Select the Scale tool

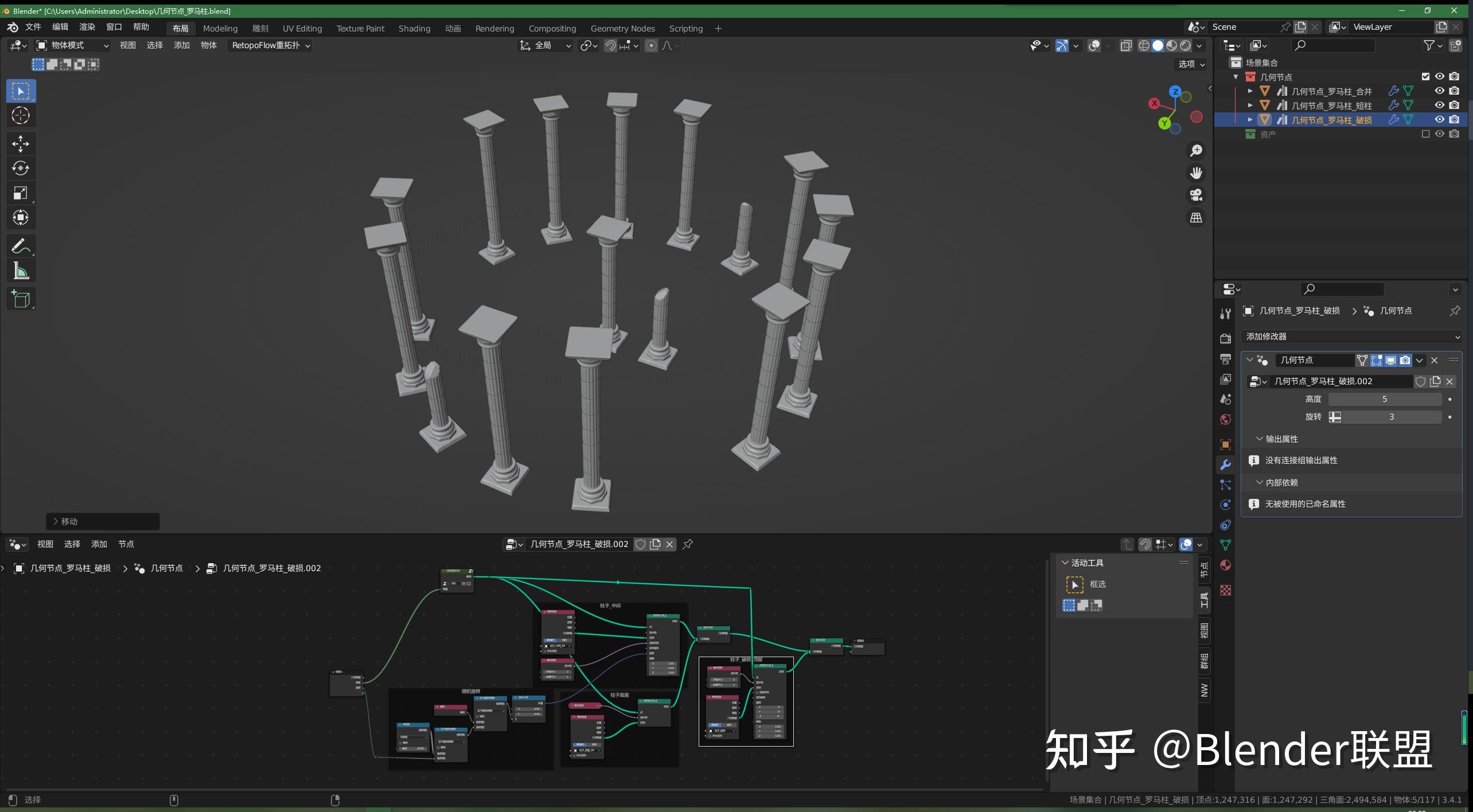[x=21, y=193]
